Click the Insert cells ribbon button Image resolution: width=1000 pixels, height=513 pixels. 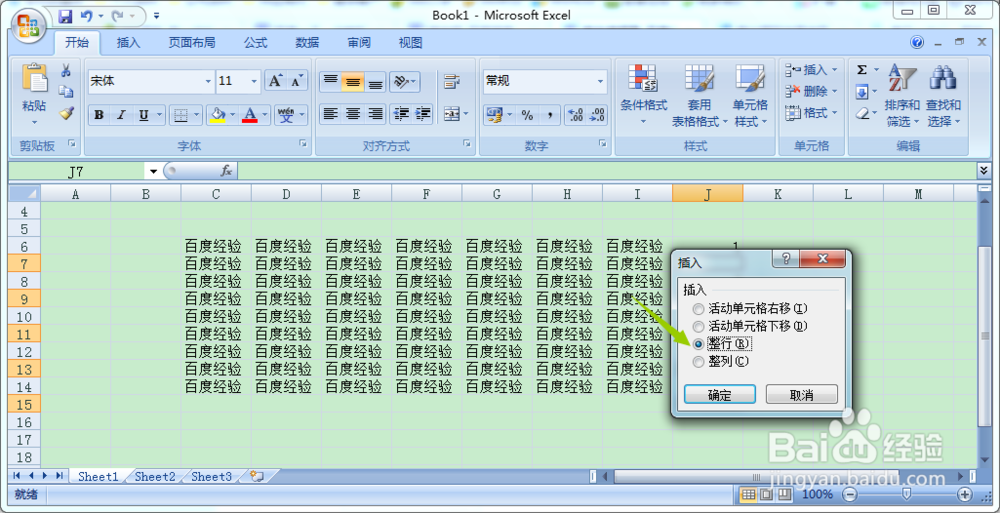pyautogui.click(x=811, y=70)
